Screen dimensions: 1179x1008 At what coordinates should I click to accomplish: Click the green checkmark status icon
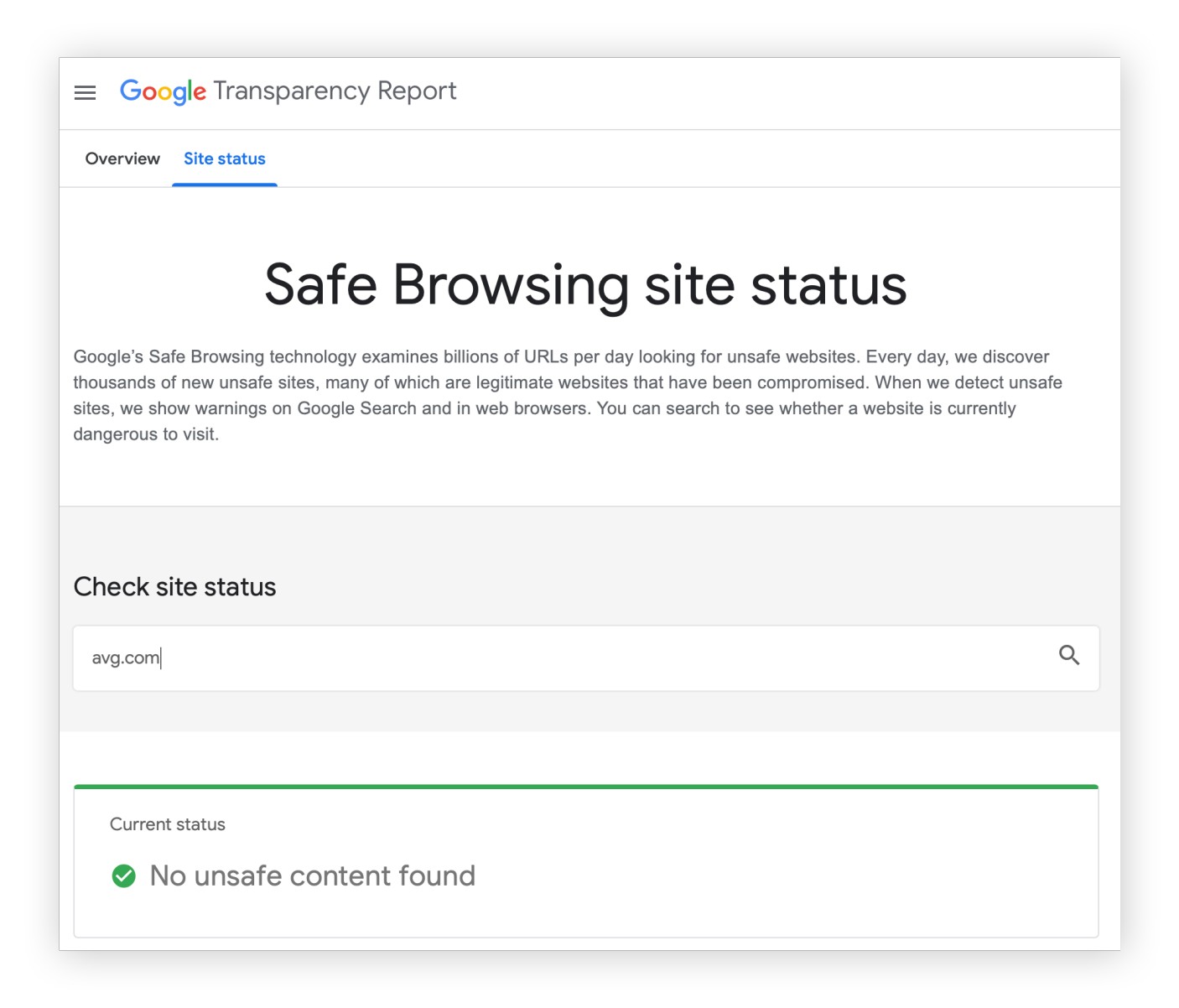pos(123,876)
